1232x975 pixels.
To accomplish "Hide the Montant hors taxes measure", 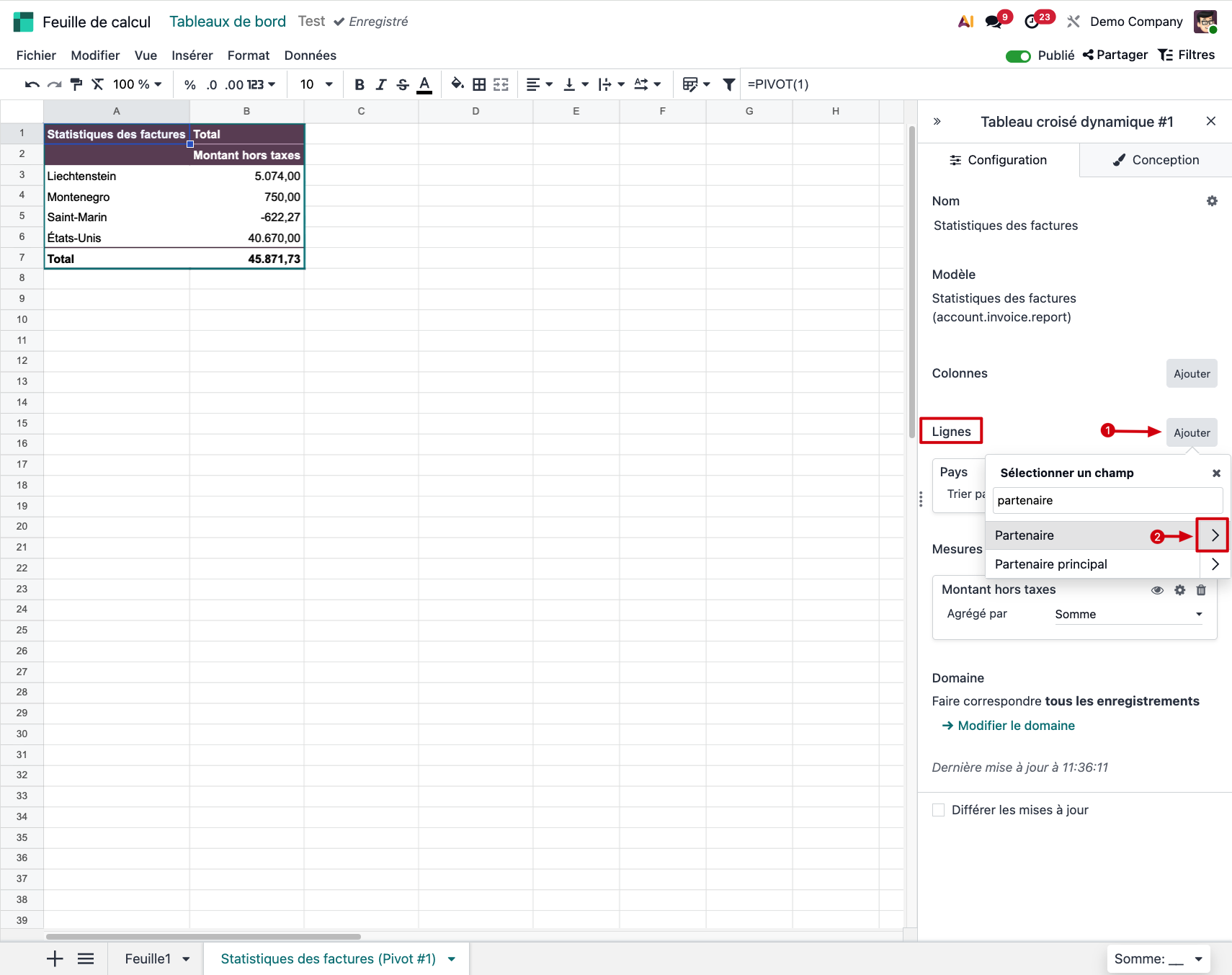I will (1157, 590).
